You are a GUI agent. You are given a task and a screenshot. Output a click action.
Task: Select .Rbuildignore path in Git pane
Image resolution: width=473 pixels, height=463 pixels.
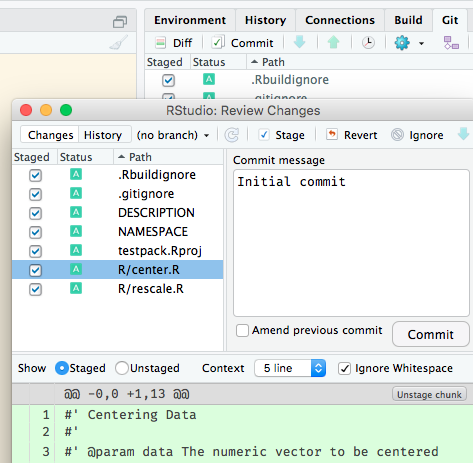tap(290, 80)
